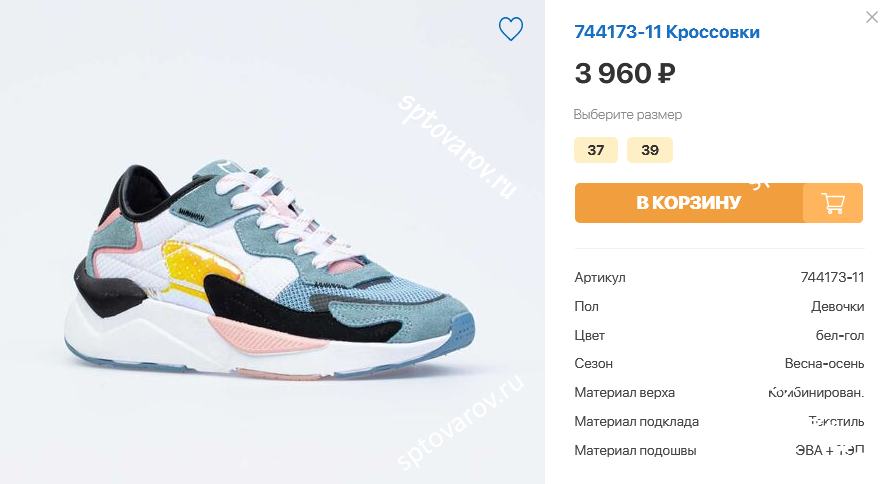Screen dimensions: 885x484
Task: Click the Артикул value 744173-11
Action: click(x=832, y=278)
